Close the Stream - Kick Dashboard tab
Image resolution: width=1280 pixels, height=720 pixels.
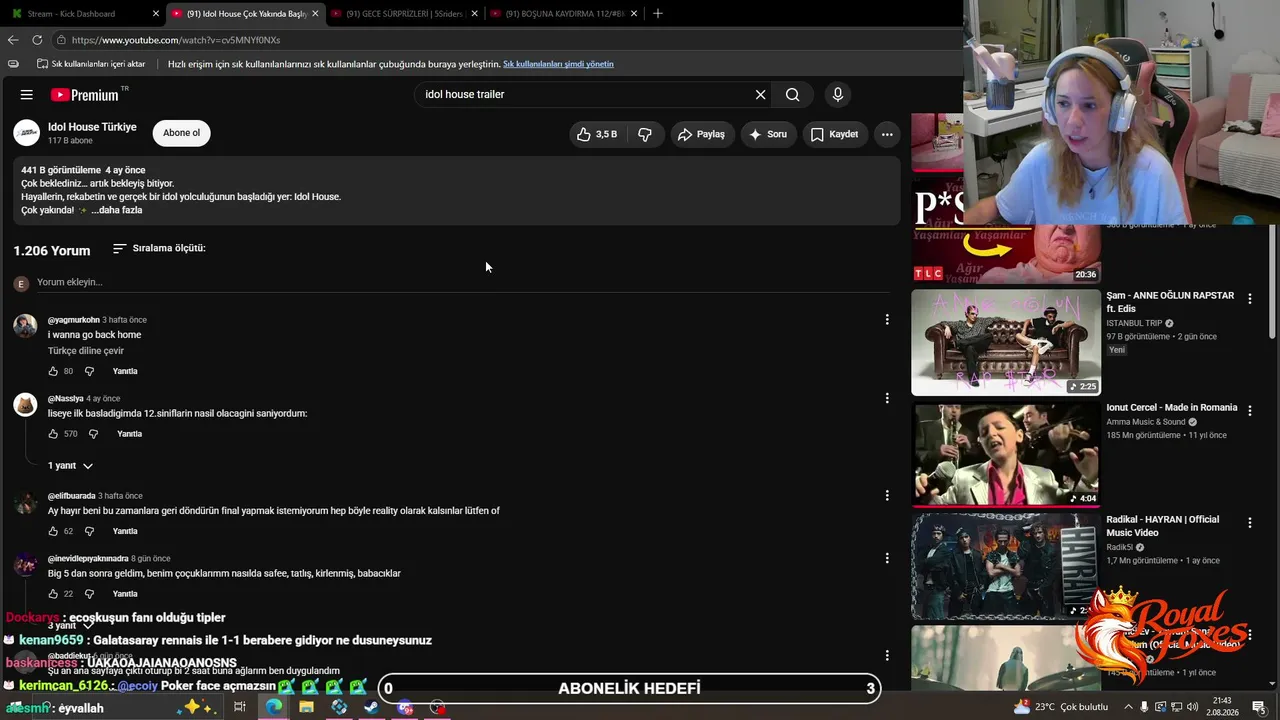(x=155, y=14)
